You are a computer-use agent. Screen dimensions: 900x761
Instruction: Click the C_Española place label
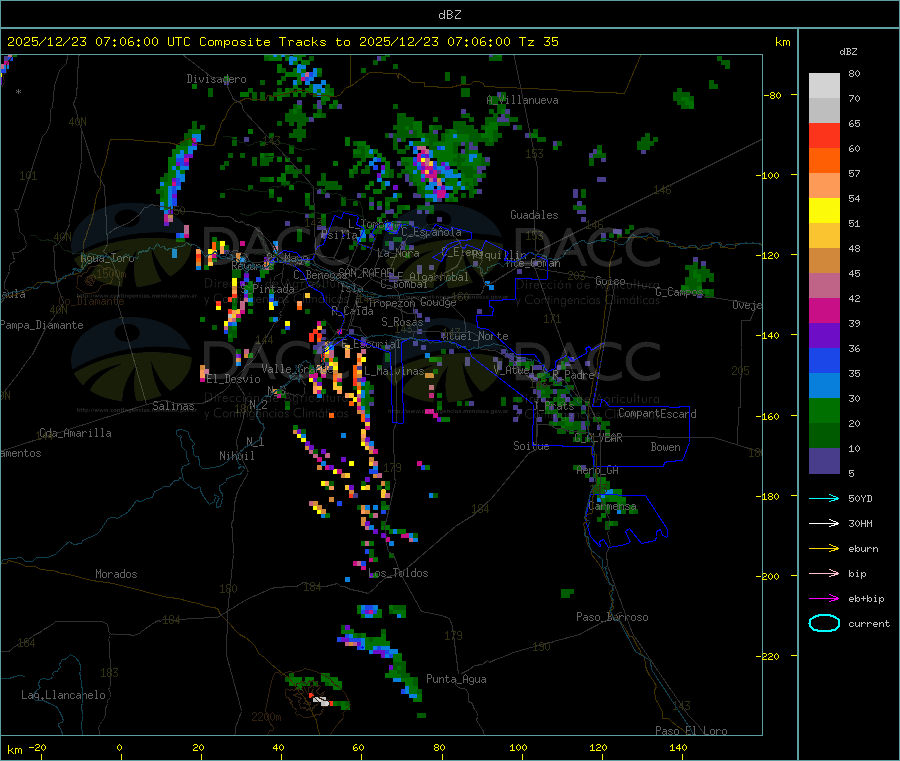431,232
